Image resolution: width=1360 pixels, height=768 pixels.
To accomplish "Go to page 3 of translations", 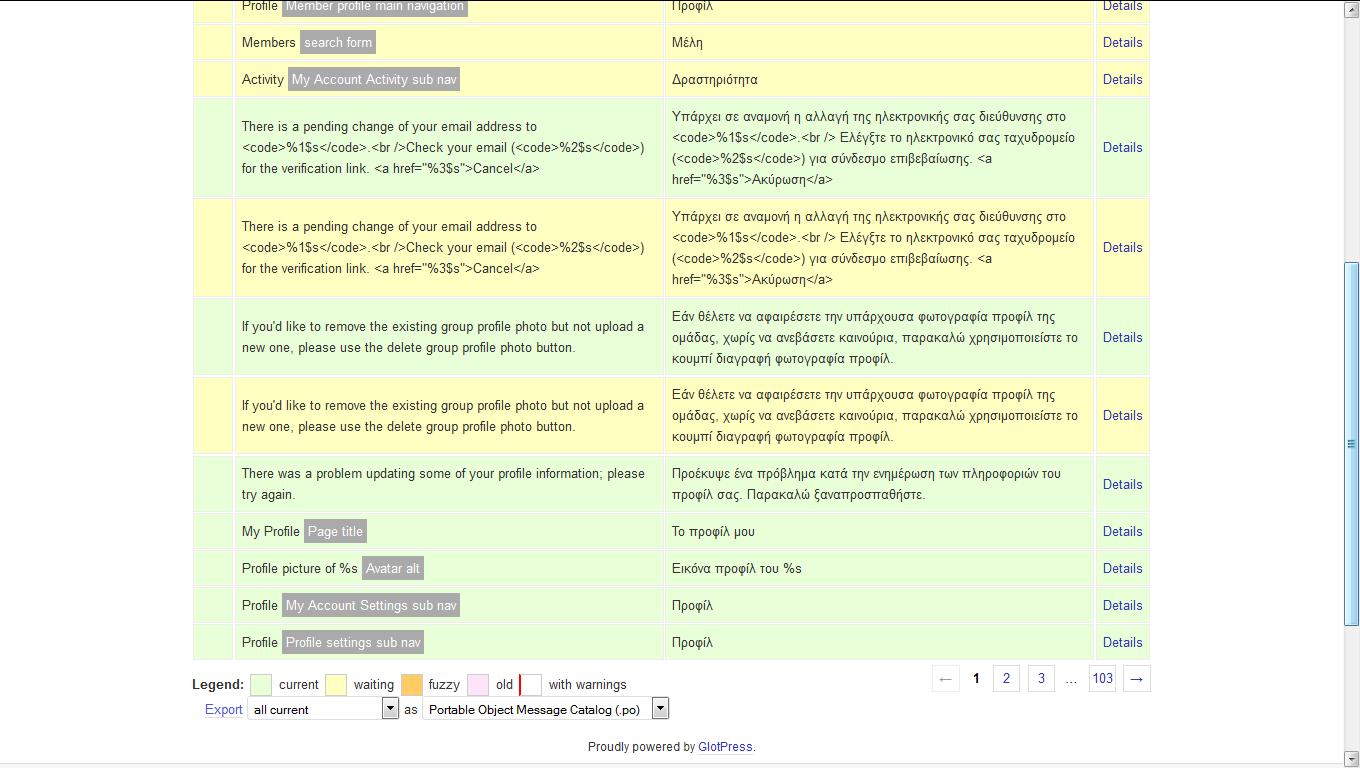I will [x=1041, y=679].
